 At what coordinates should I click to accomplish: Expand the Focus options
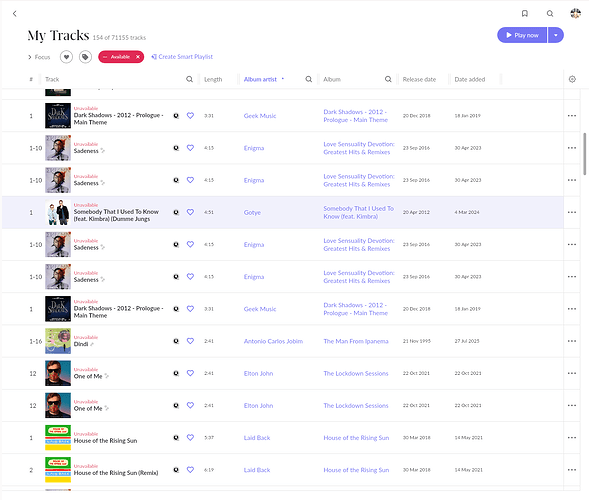point(39,57)
